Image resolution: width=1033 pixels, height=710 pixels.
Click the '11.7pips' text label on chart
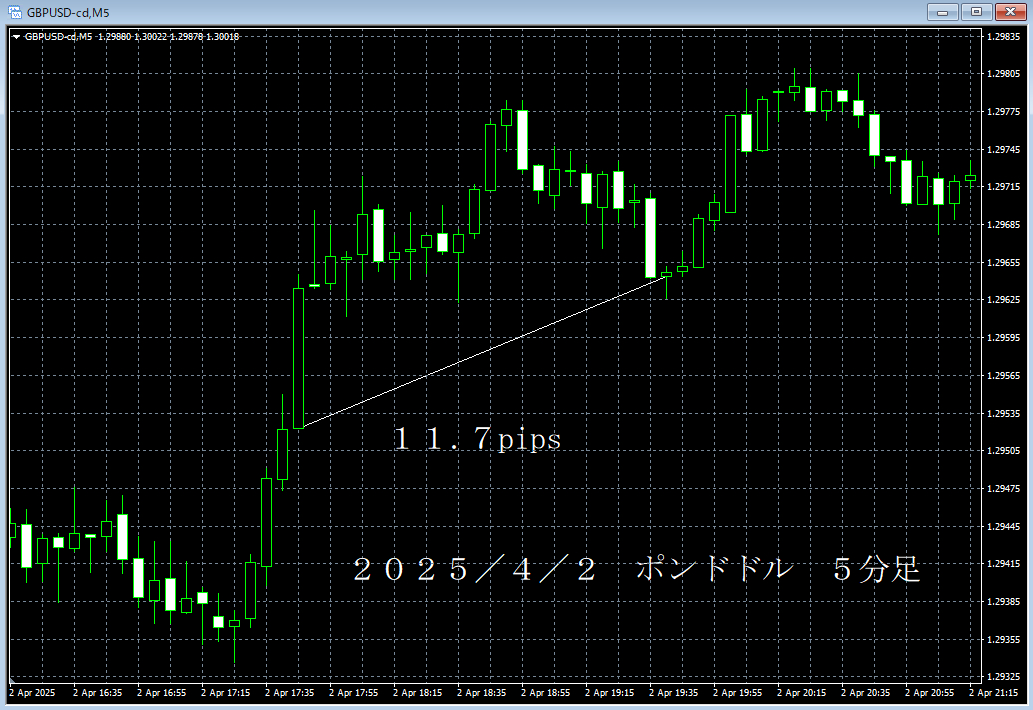click(478, 439)
